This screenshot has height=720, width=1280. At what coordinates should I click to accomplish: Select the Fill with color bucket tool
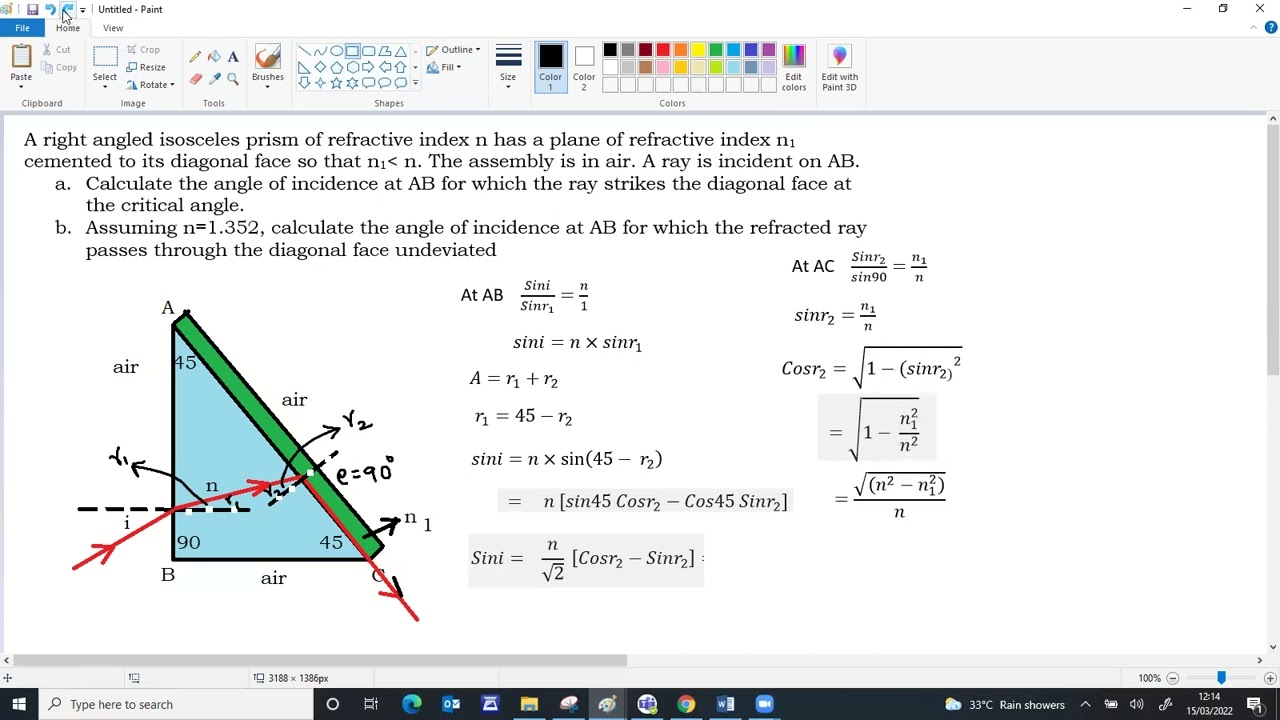[214, 57]
